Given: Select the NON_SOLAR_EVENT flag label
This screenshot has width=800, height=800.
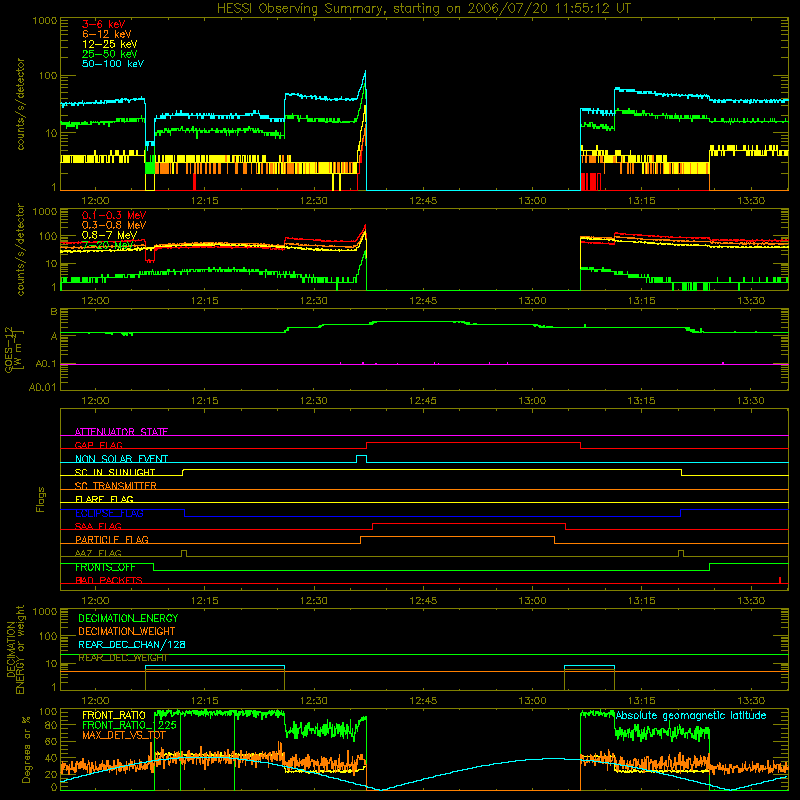Looking at the screenshot, I should pyautogui.click(x=121, y=459).
